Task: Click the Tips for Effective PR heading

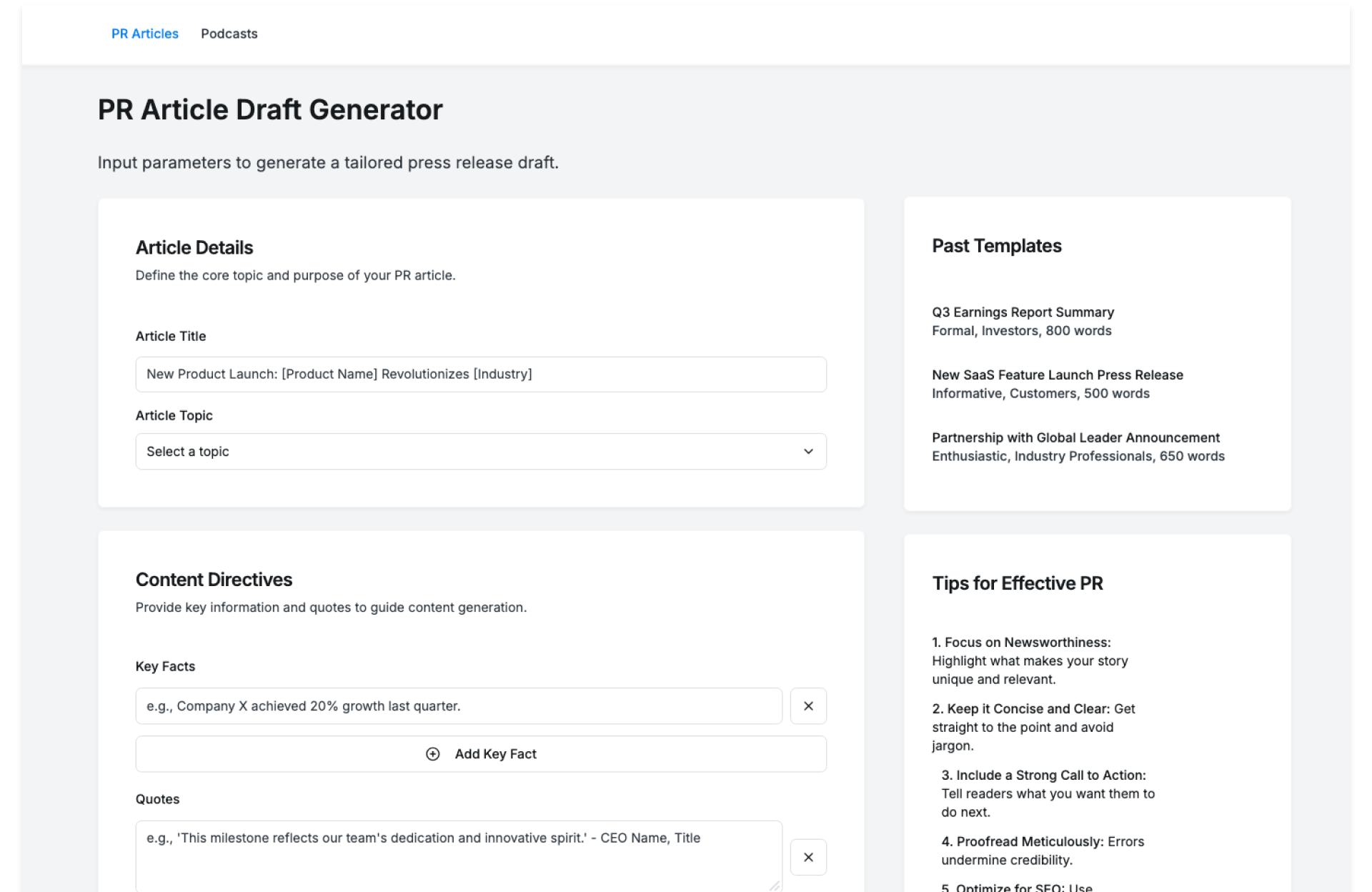Action: (1017, 583)
